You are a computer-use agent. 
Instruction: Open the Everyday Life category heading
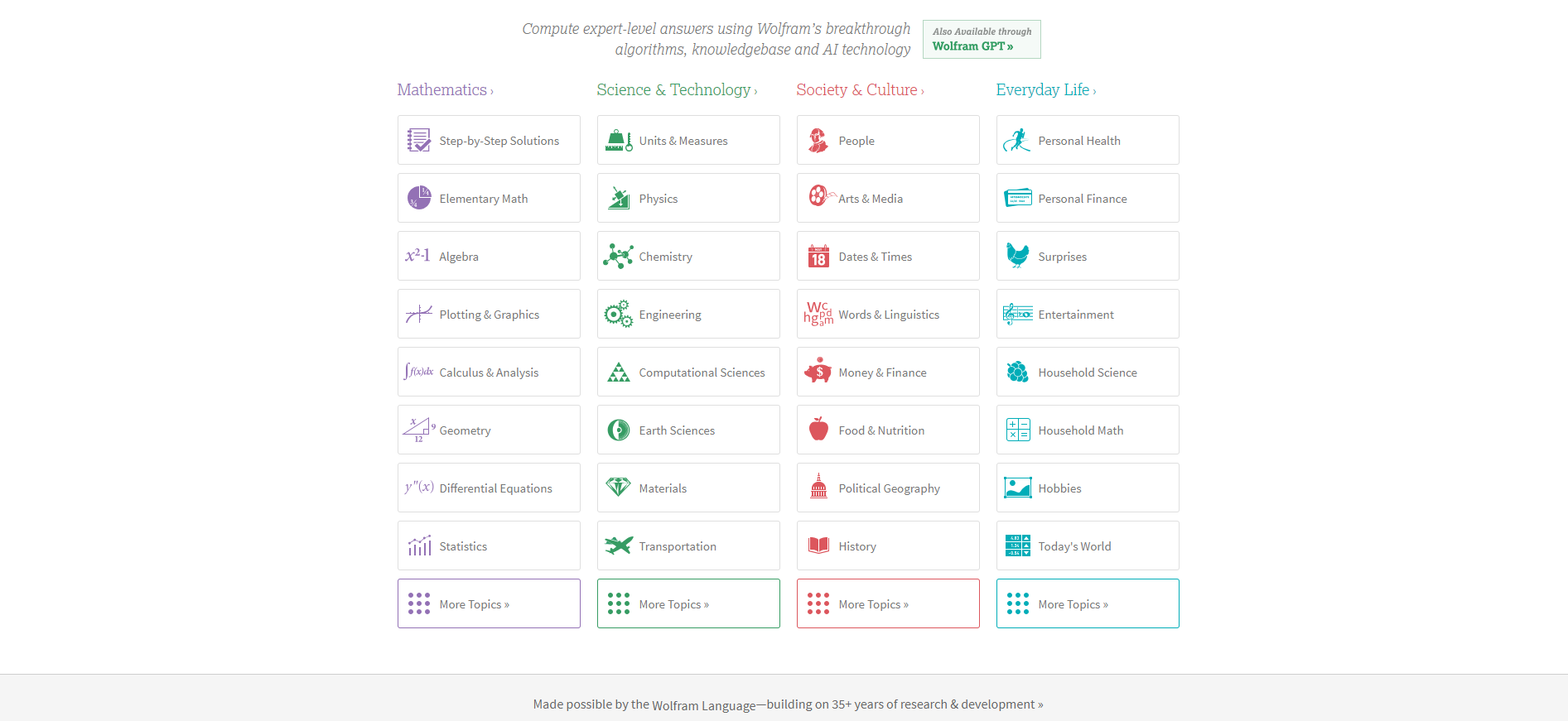point(1045,90)
